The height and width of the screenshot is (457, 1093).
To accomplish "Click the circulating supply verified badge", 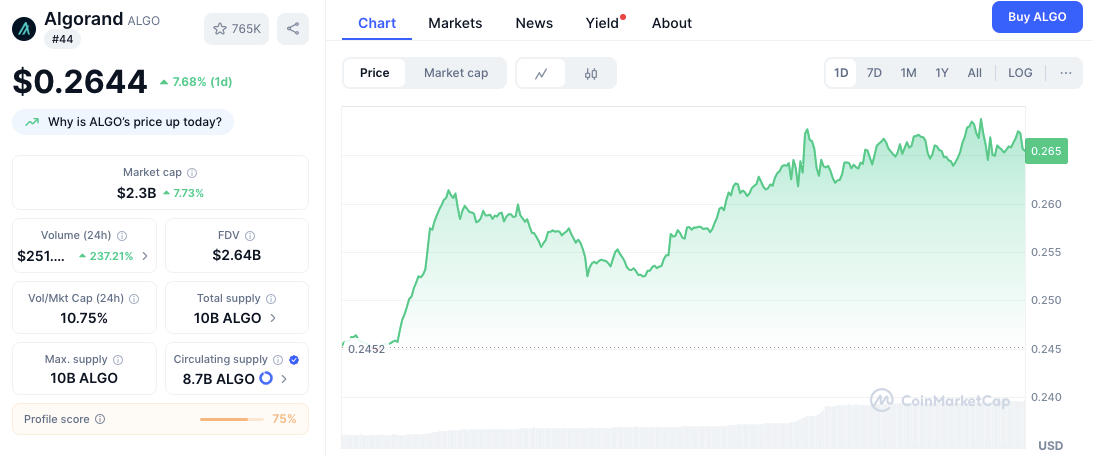I will click(x=294, y=359).
